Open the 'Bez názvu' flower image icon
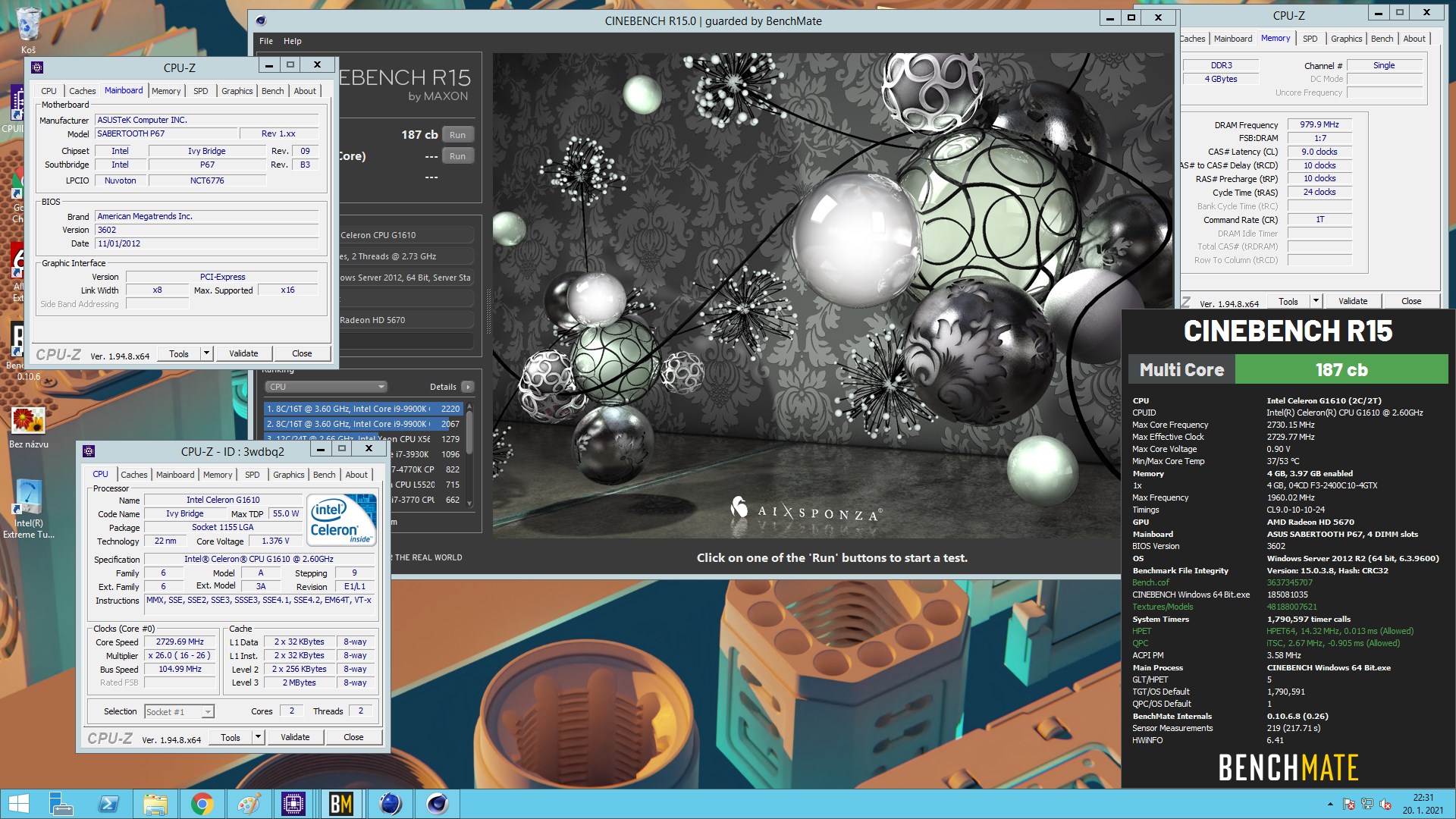The height and width of the screenshot is (819, 1456). point(28,427)
